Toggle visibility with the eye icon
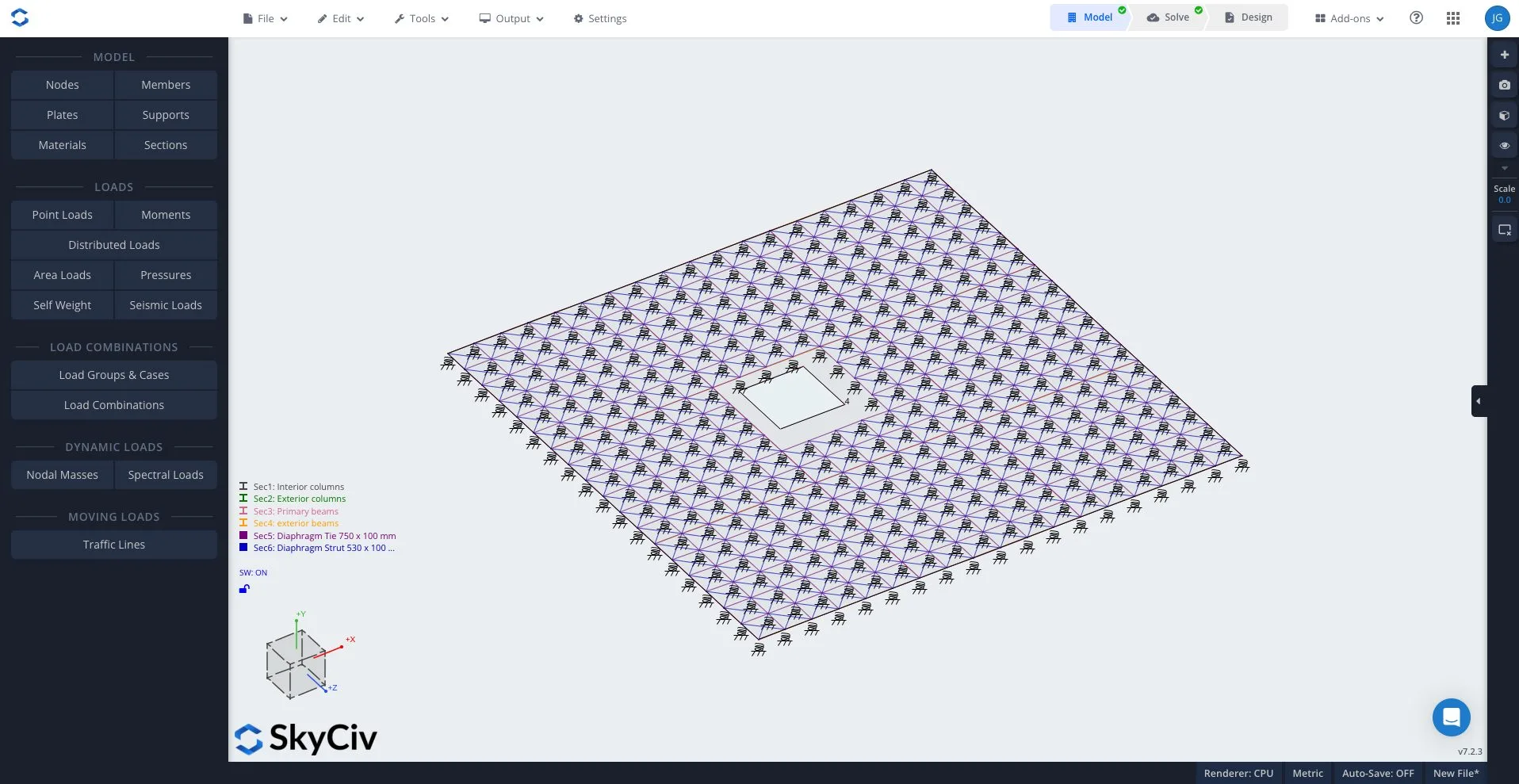 click(1504, 146)
